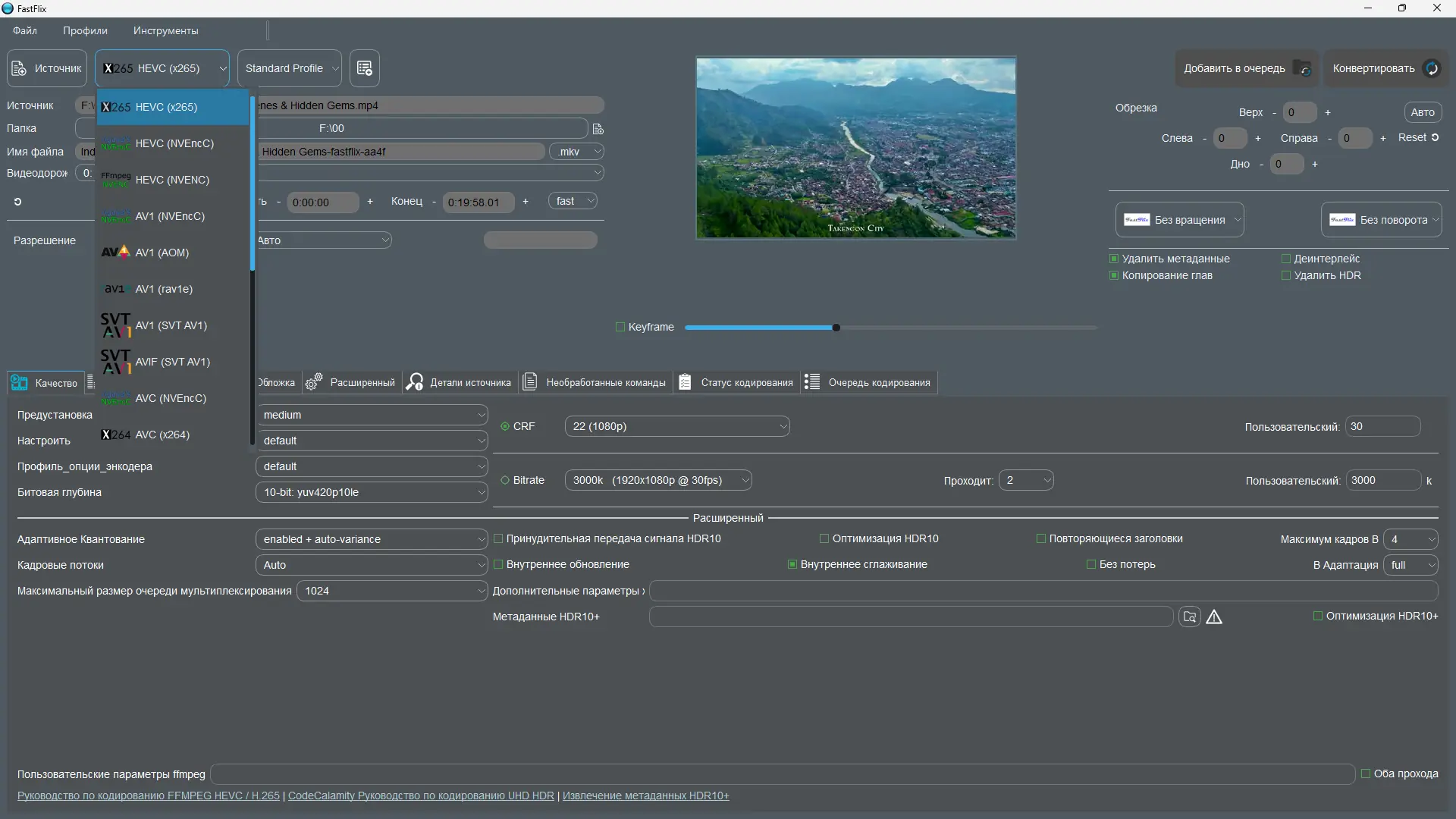Viewport: 1456px width, 819px height.
Task: Click the HDR10+ metadata warning triangle icon
Action: coord(1214,617)
